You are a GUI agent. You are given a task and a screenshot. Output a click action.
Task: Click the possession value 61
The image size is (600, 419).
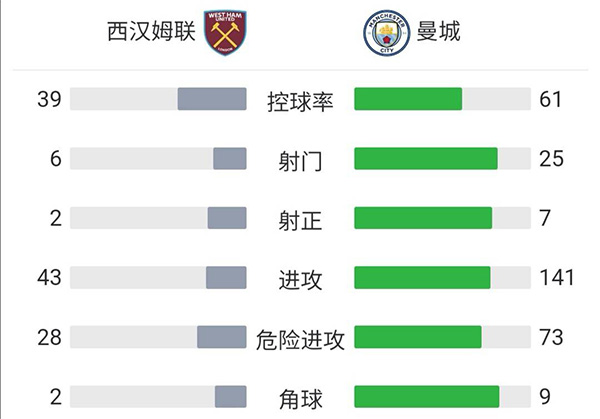551,99
